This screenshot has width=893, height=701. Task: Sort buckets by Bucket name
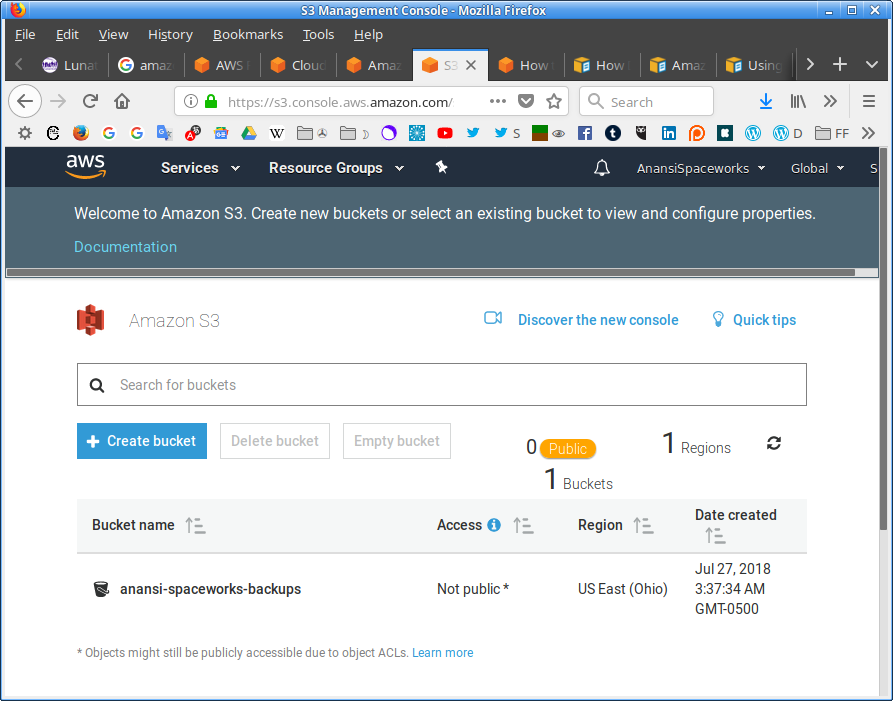pos(195,525)
